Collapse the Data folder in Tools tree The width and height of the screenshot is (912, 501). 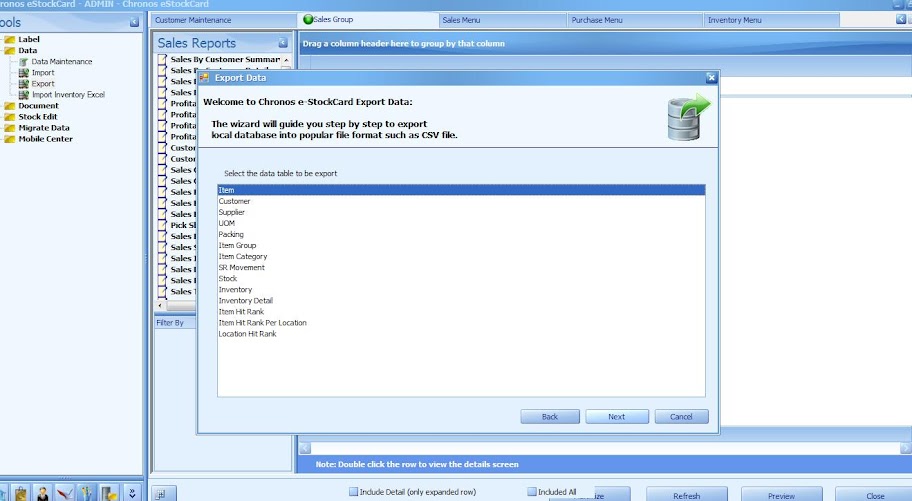pos(27,51)
